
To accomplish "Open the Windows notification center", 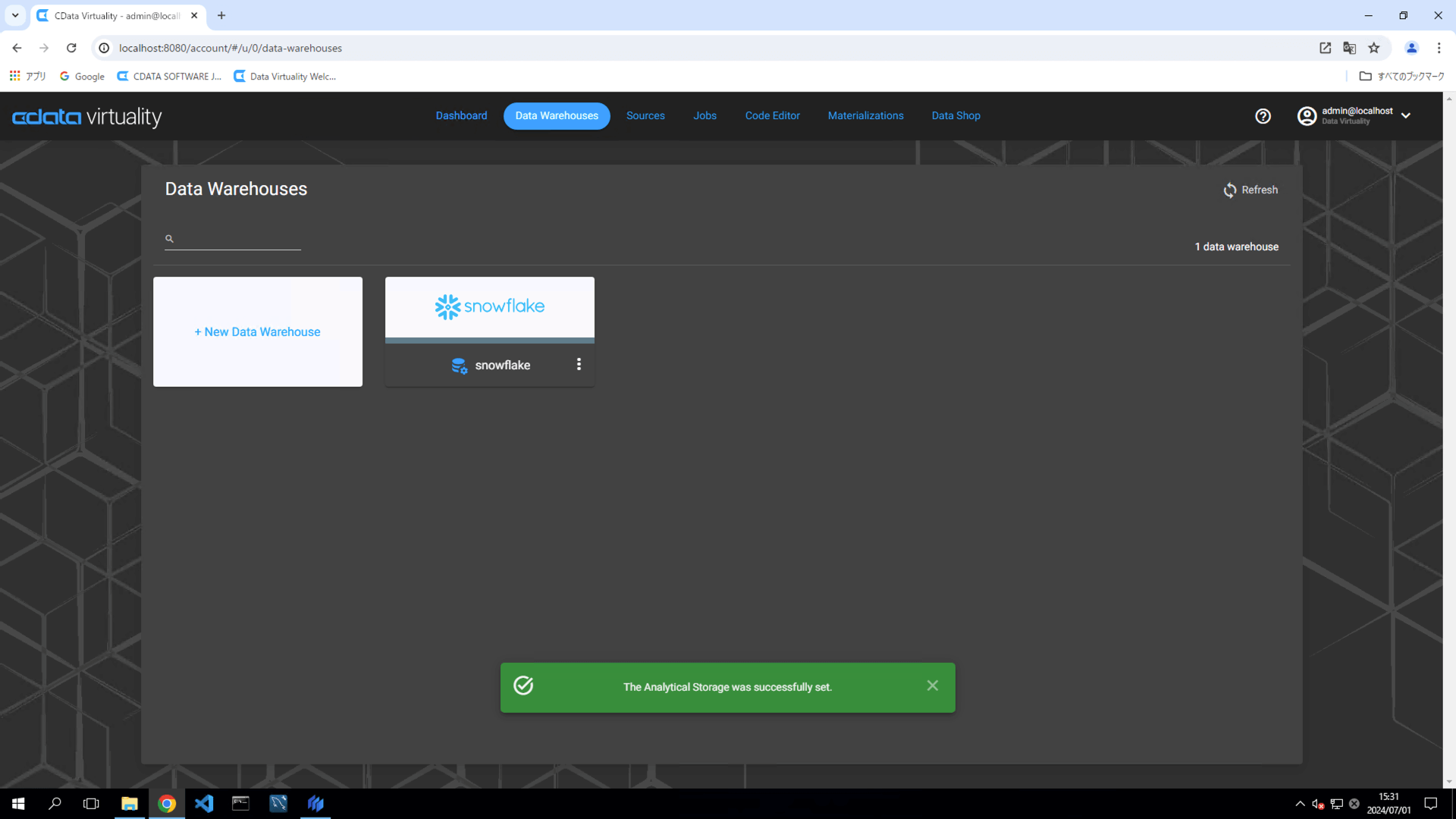I will point(1431,803).
